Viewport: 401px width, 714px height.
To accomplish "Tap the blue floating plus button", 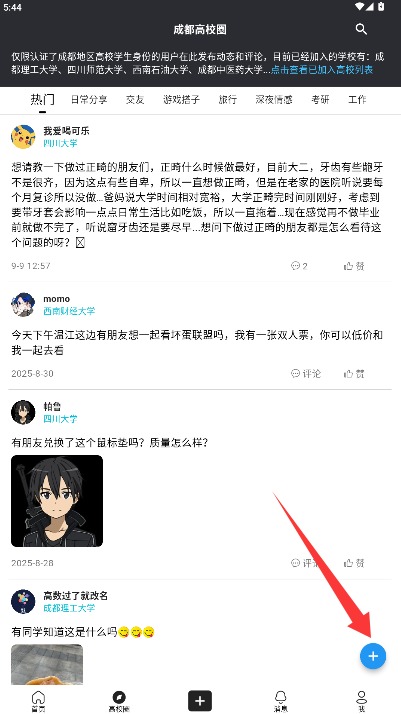I will [373, 656].
